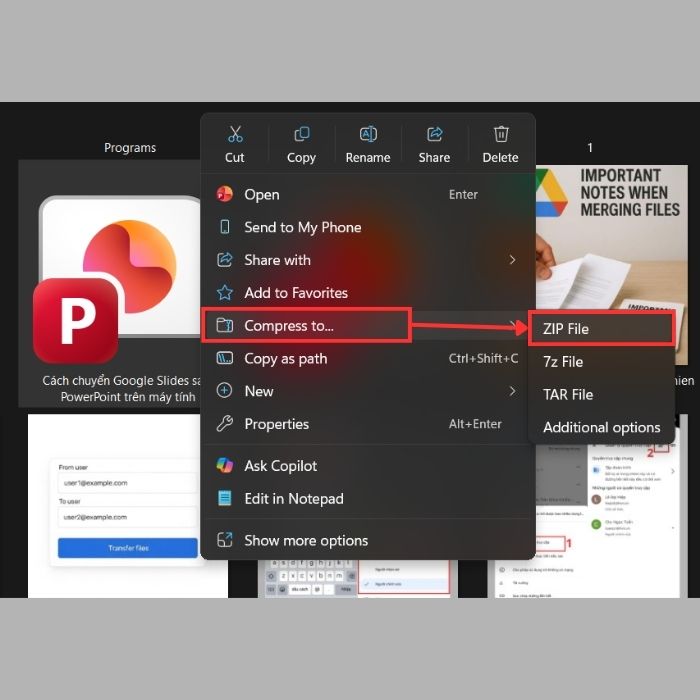Click the wrench icon for Properties
Screen dimensions: 700x700
[x=225, y=424]
